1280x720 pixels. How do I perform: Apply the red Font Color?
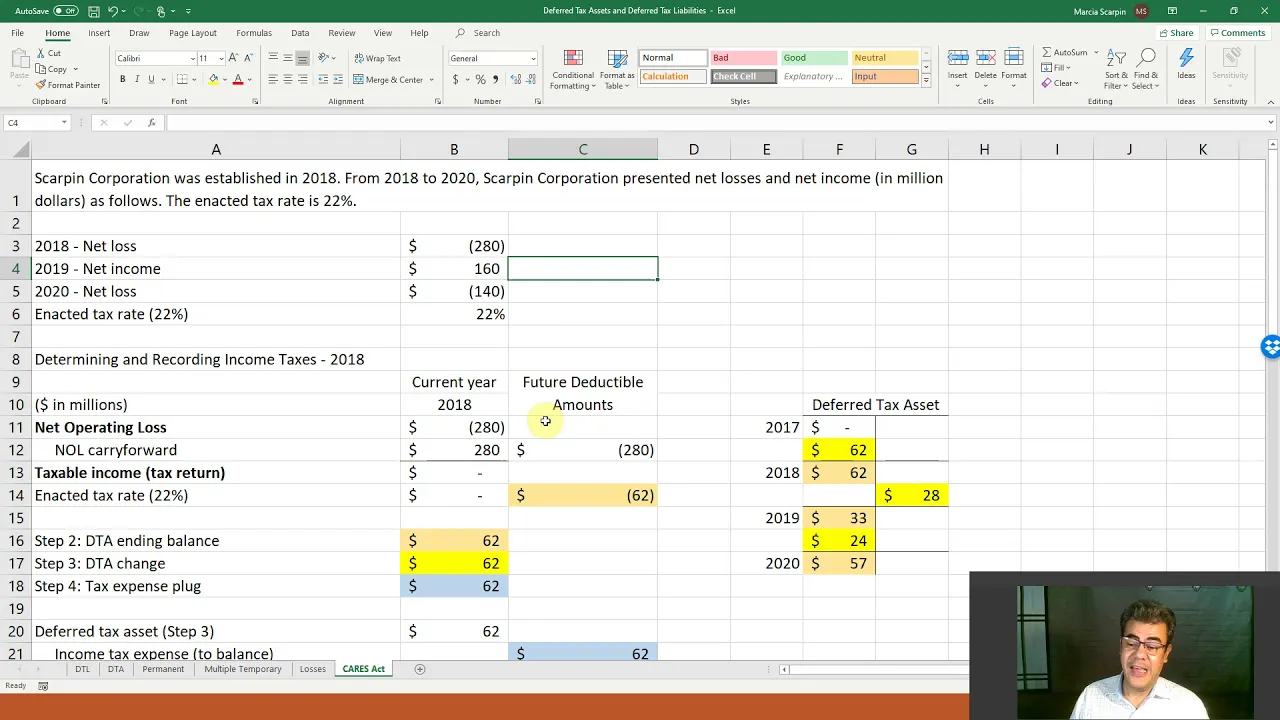238,79
